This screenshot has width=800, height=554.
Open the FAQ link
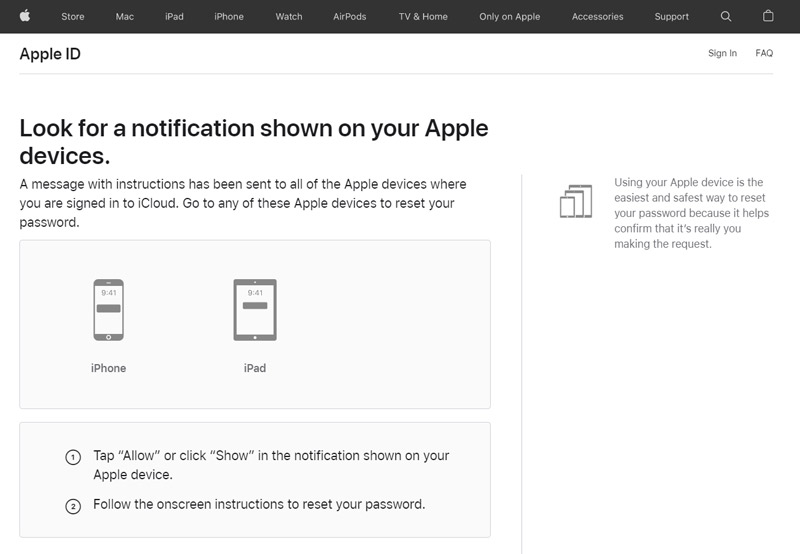(x=764, y=53)
